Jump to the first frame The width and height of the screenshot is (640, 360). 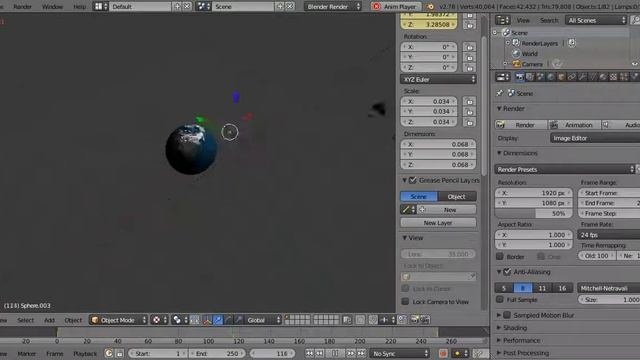(x=310, y=353)
